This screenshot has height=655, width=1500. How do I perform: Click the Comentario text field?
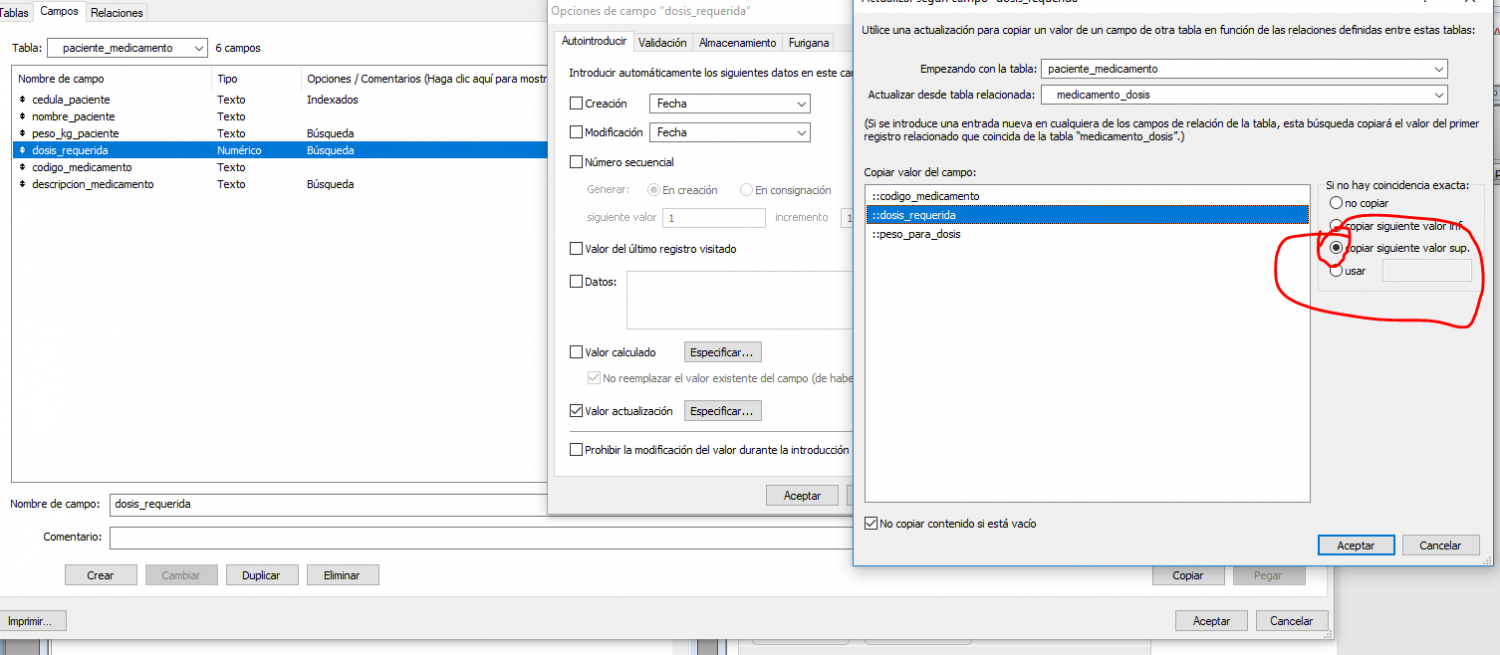[480, 538]
